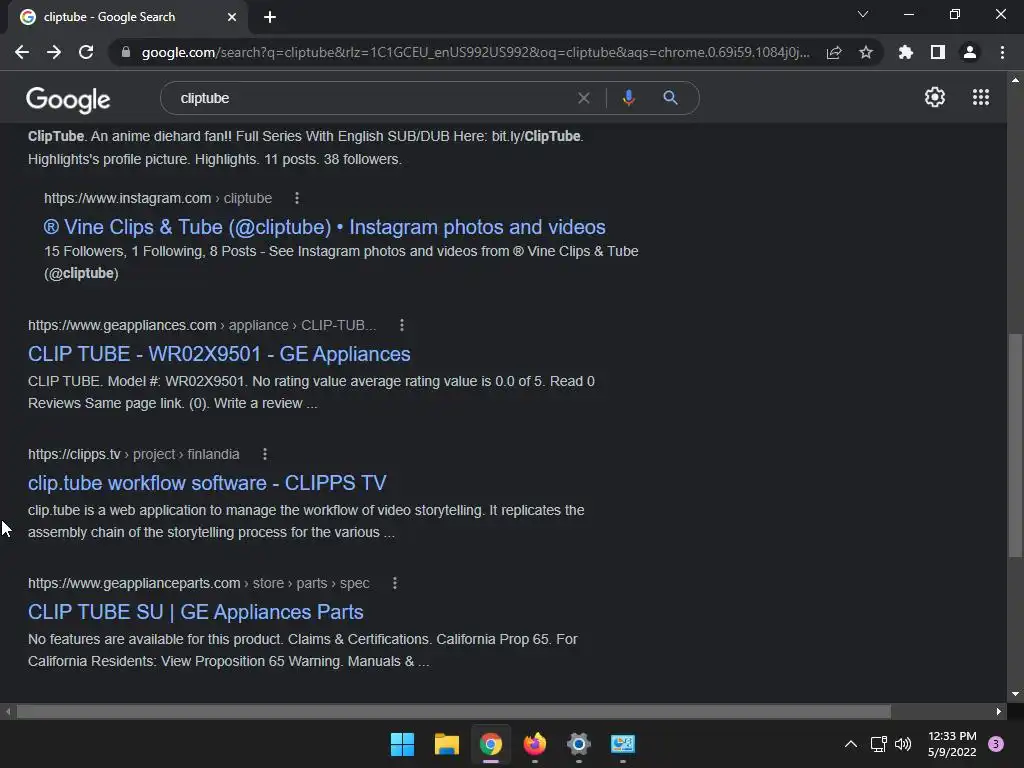Open CLIP TUBE SU | GE Appliances Parts

point(195,612)
